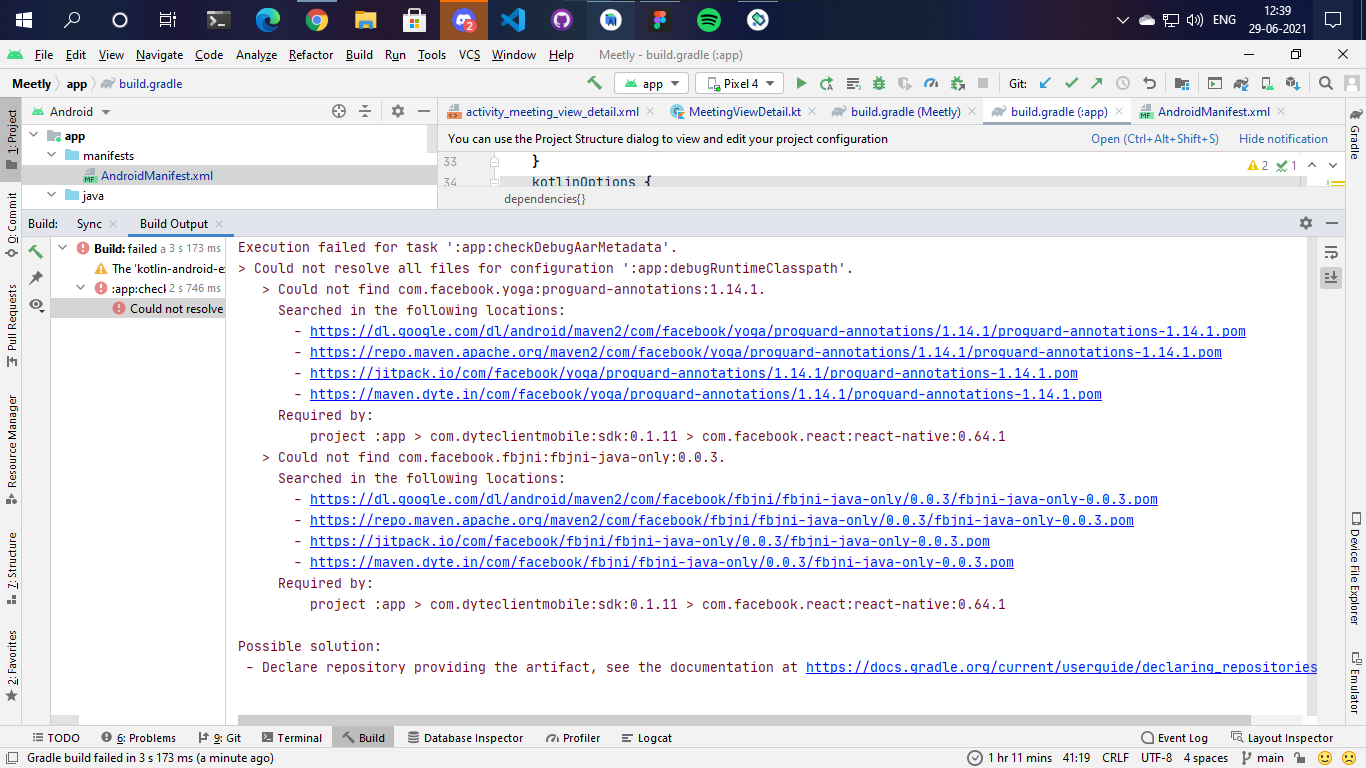
Task: Pin the Build tab with pin icon
Action: click(x=36, y=277)
